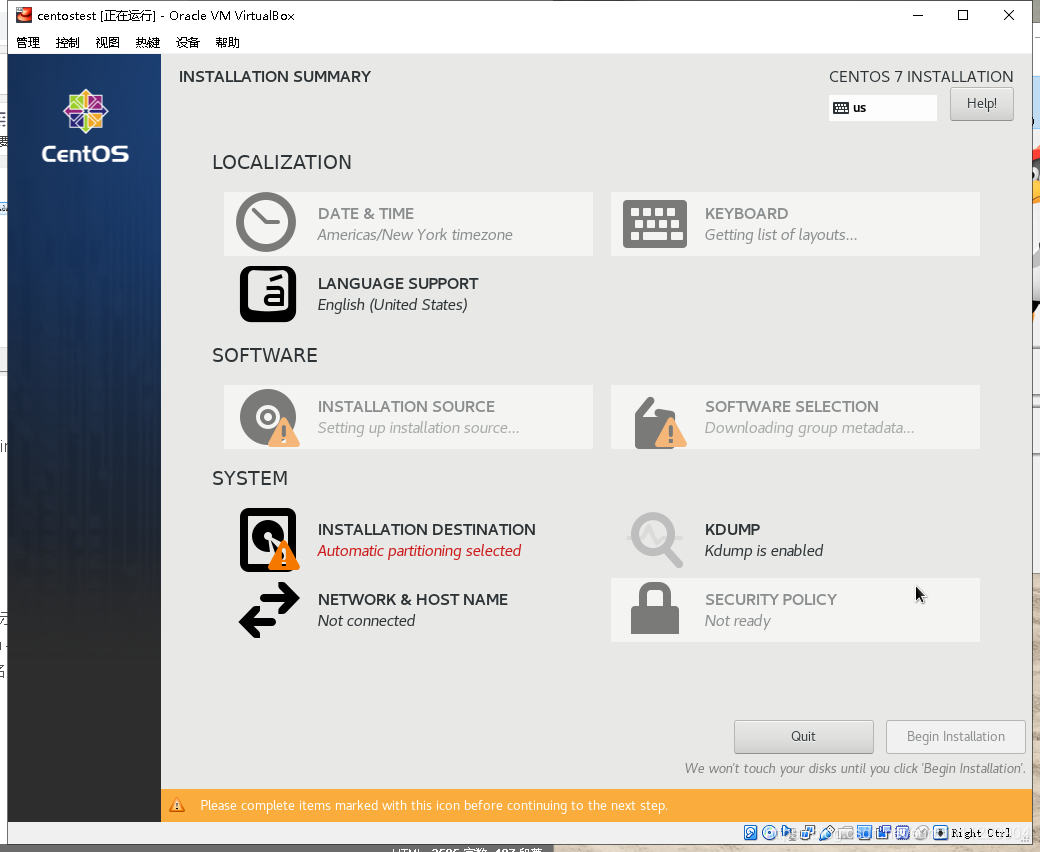The width and height of the screenshot is (1040, 852).
Task: Click 'English (United States)' text
Action: [x=393, y=305]
